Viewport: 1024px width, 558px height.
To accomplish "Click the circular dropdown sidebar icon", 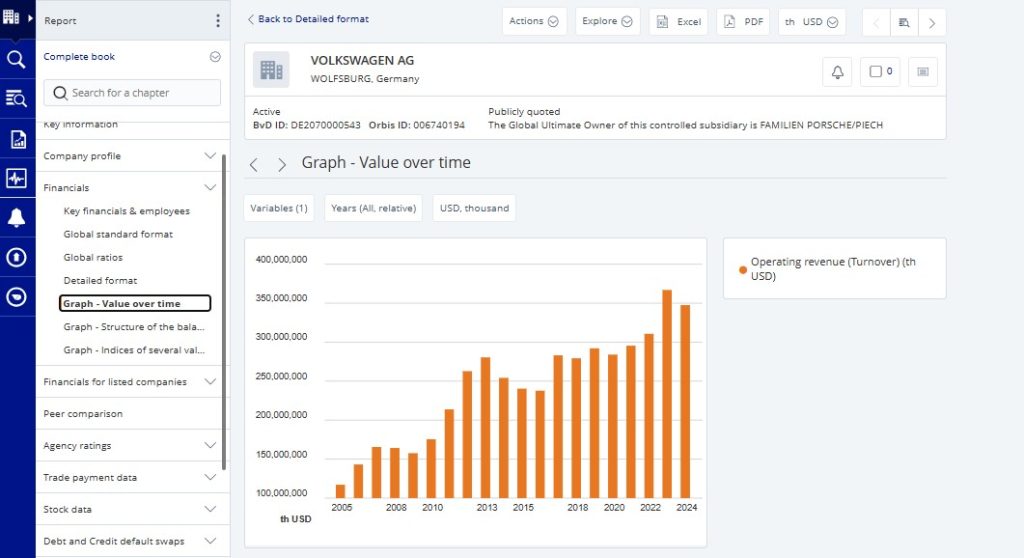I will click(x=16, y=297).
